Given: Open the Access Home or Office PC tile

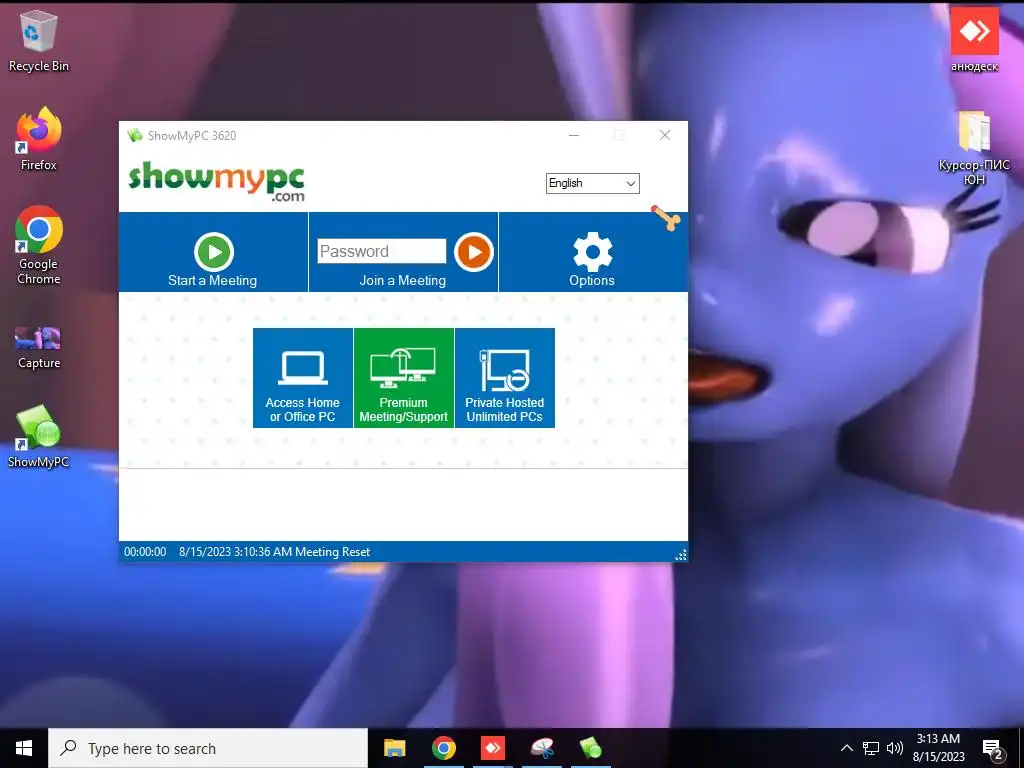Looking at the screenshot, I should [x=303, y=378].
